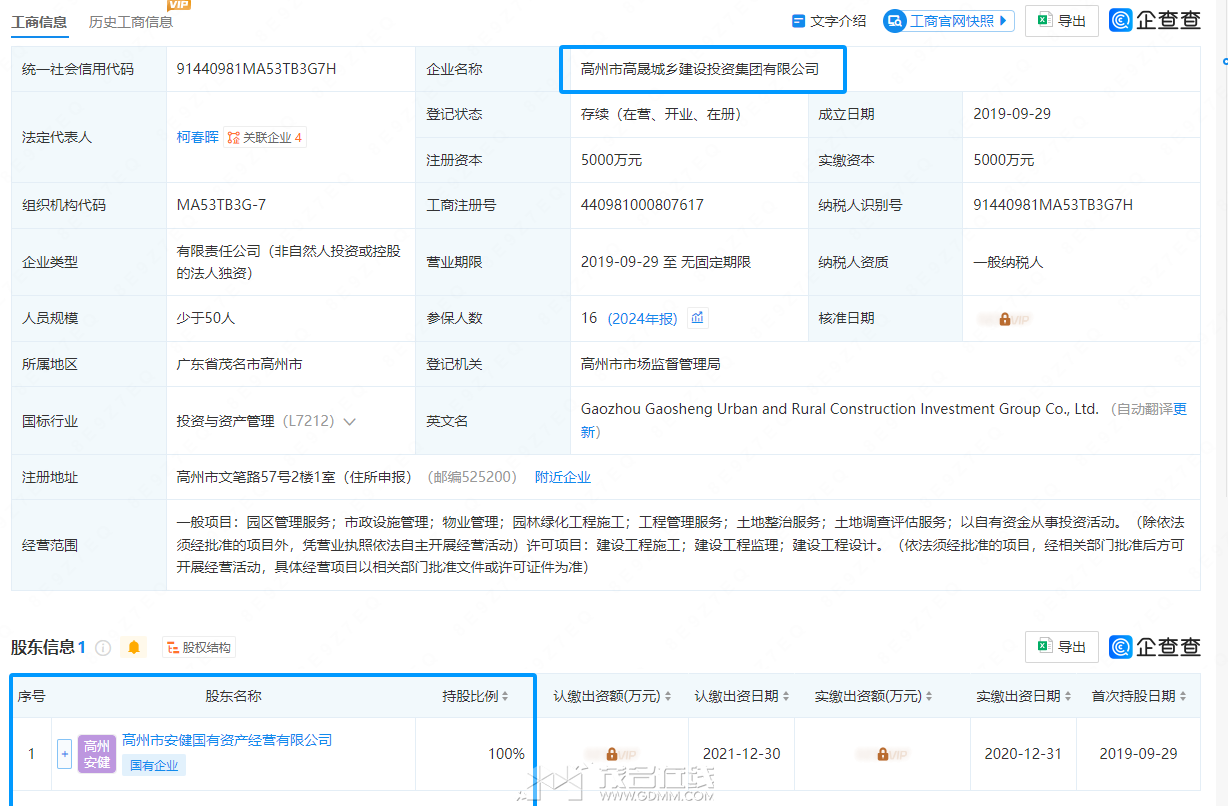Image resolution: width=1228 pixels, height=806 pixels.
Task: Open 工商官网快照 snapshot
Action: (948, 21)
